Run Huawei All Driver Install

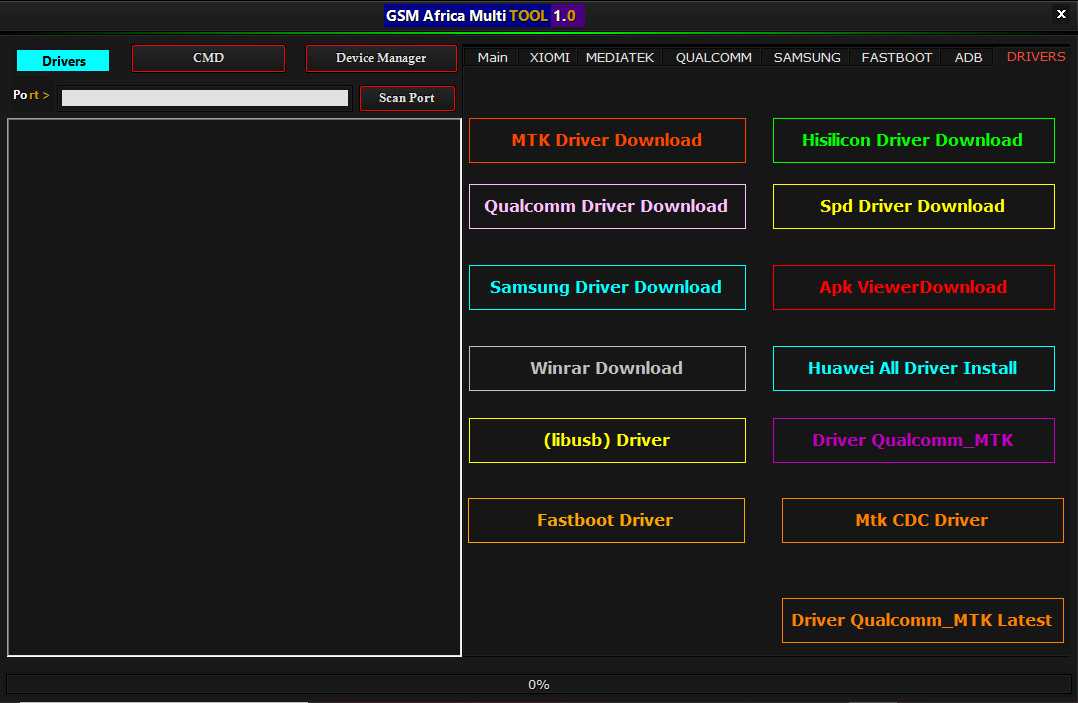tap(913, 368)
